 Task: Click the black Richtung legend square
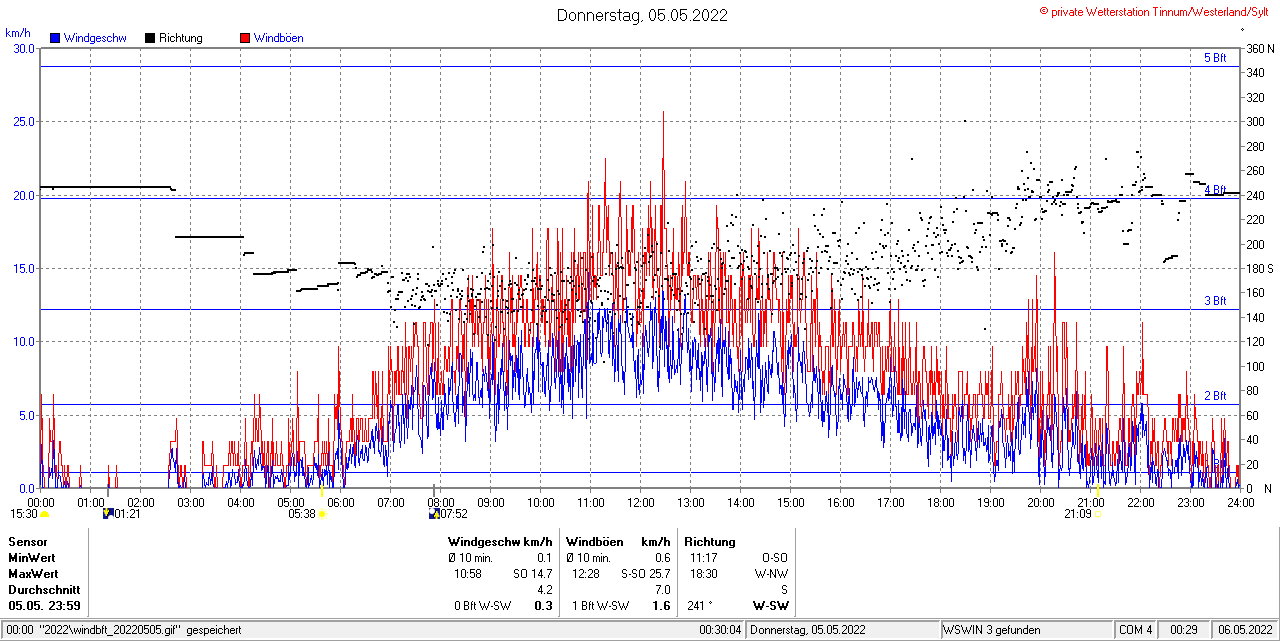150,38
